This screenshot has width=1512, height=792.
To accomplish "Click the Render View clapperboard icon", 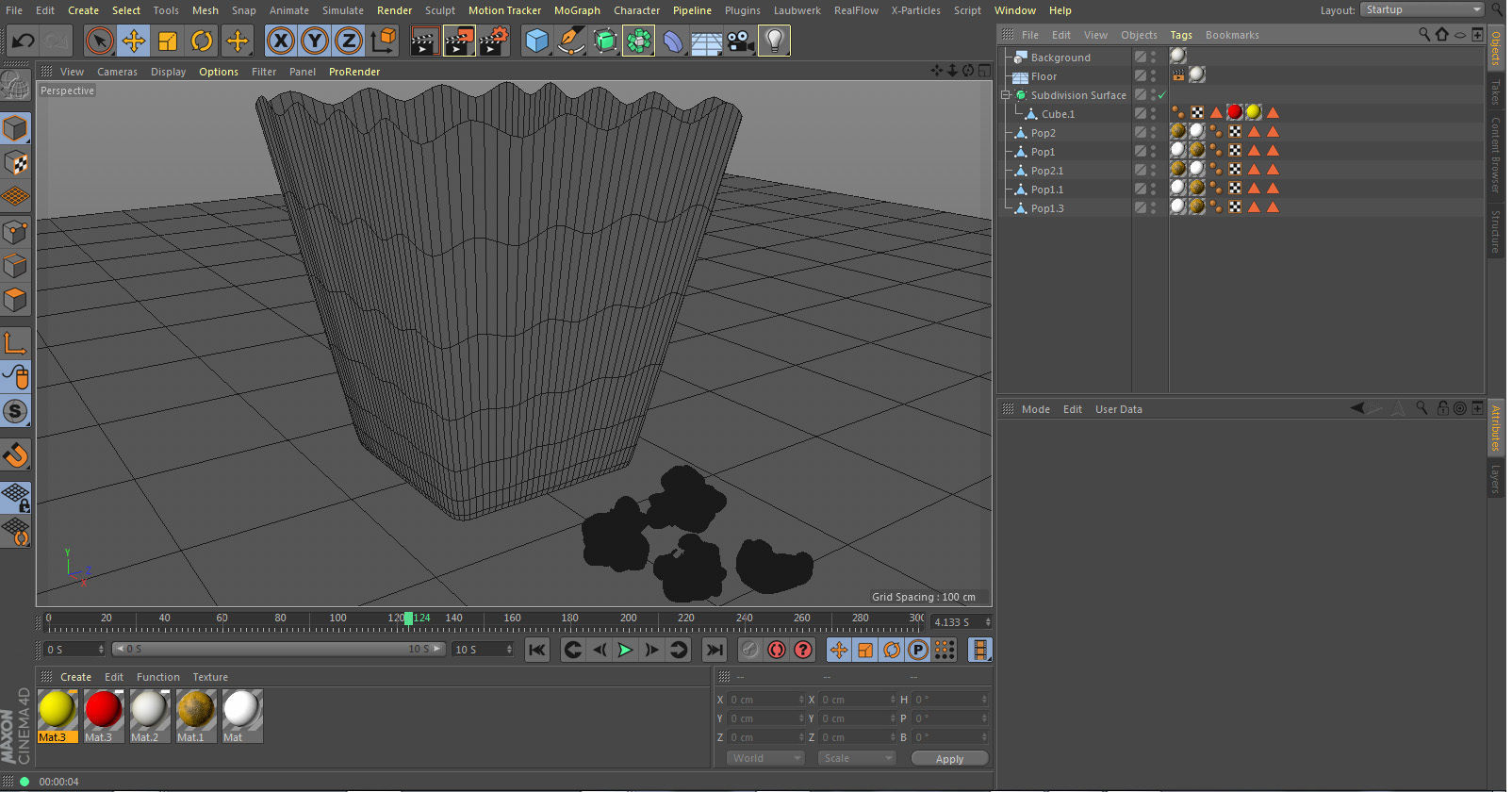I will tap(424, 41).
